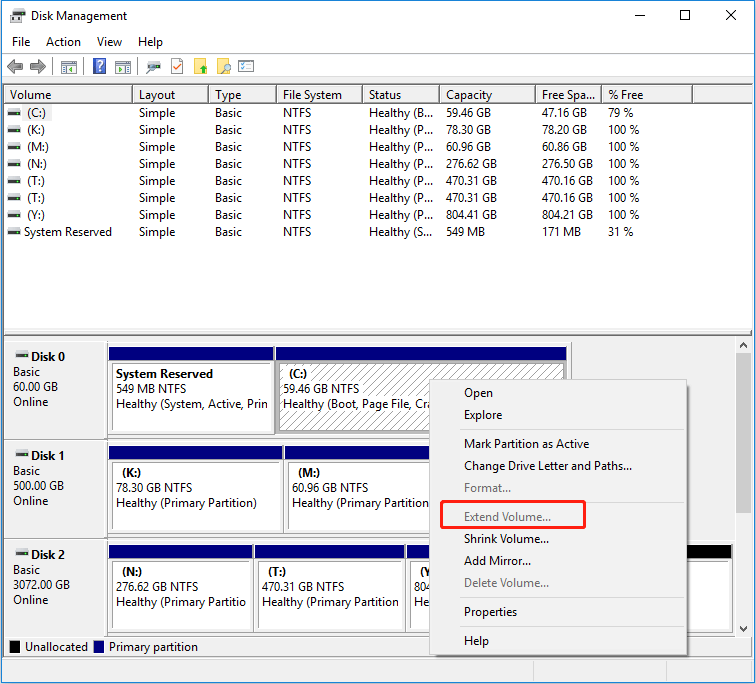Select the System Reserved volume row

click(x=68, y=232)
